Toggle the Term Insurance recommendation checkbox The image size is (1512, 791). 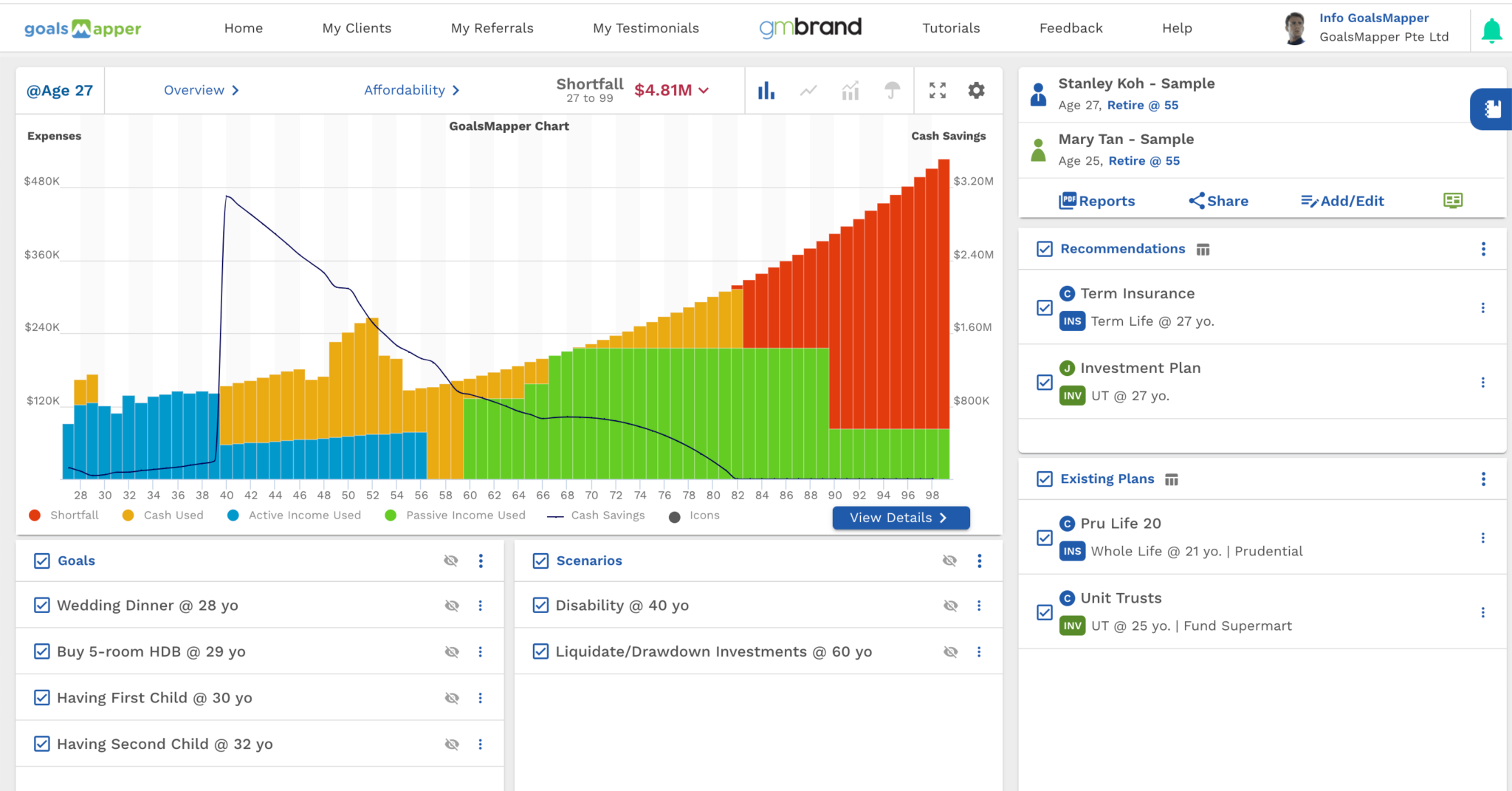(x=1044, y=307)
